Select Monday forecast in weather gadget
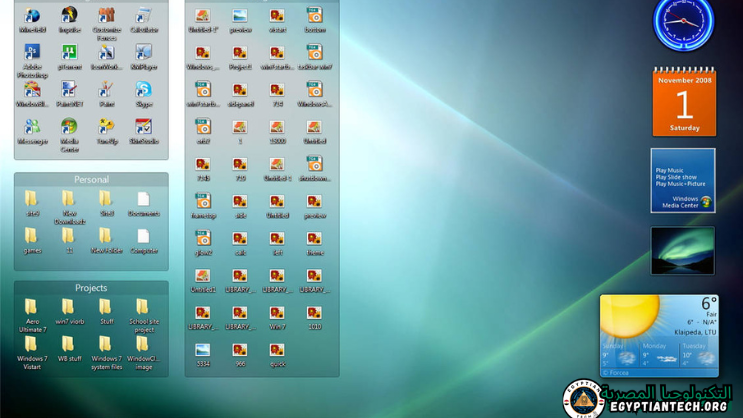Image resolution: width=743 pixels, height=418 pixels. [659, 355]
